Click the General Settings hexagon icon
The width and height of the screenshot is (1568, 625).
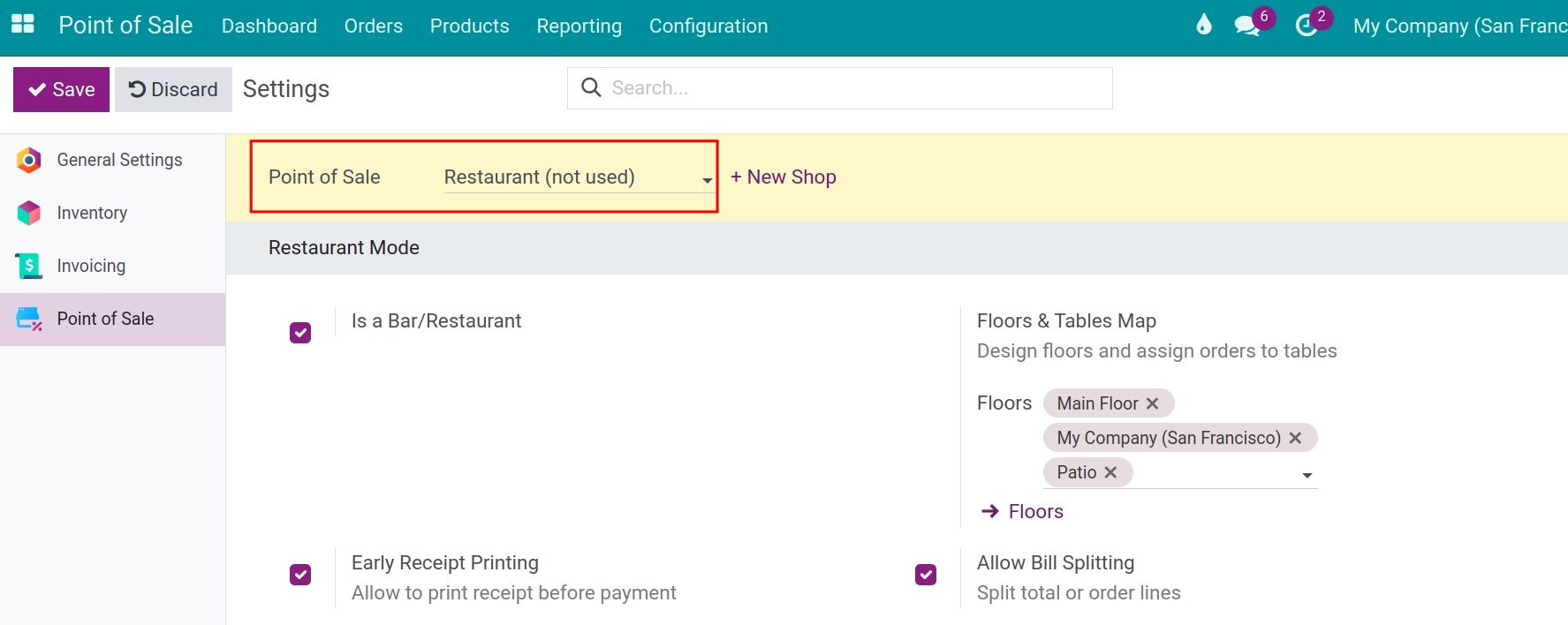tap(29, 160)
